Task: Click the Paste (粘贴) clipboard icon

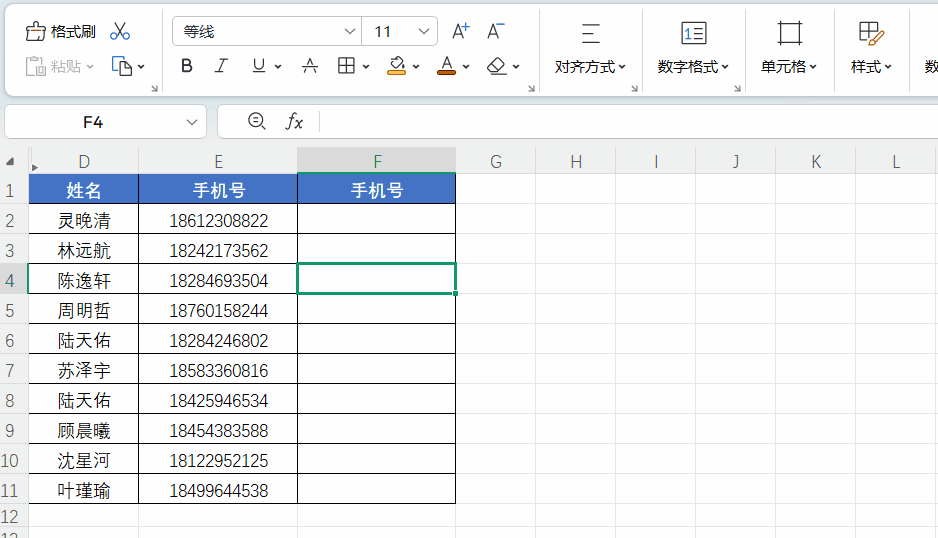Action: coord(35,66)
